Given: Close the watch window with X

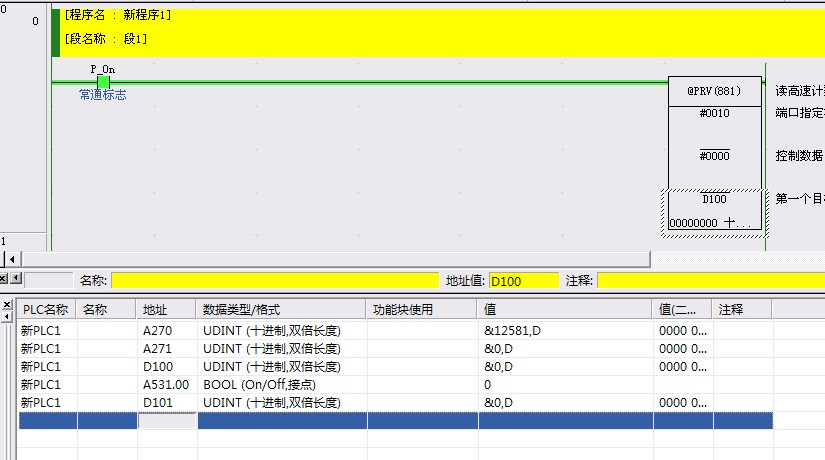Looking at the screenshot, I should [5, 305].
